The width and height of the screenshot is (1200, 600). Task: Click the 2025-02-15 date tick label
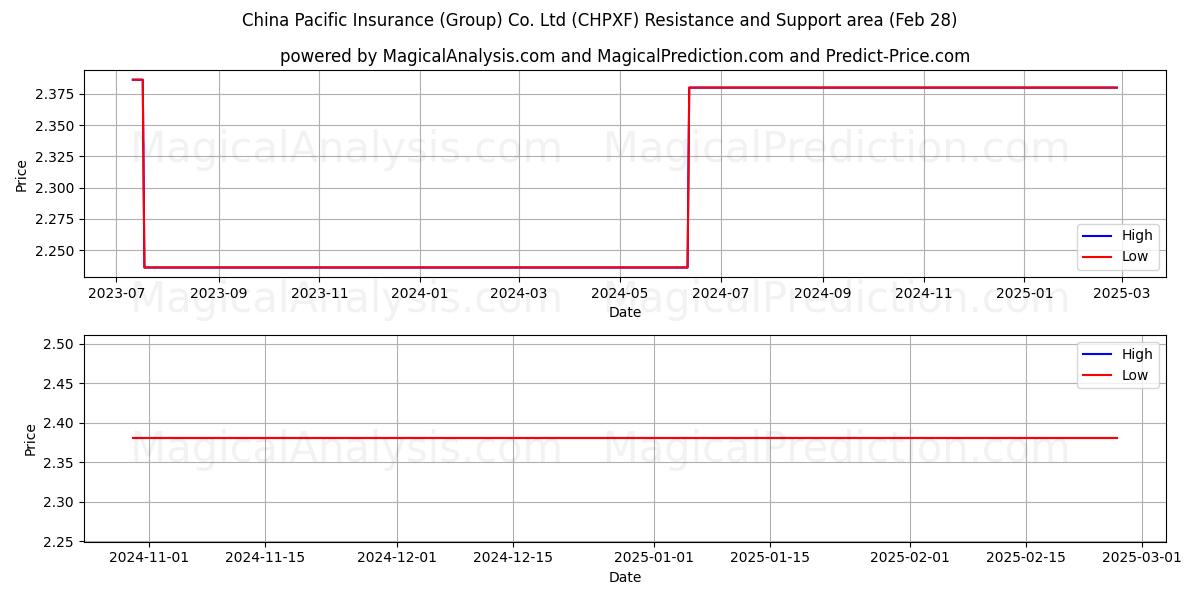pyautogui.click(x=1026, y=559)
